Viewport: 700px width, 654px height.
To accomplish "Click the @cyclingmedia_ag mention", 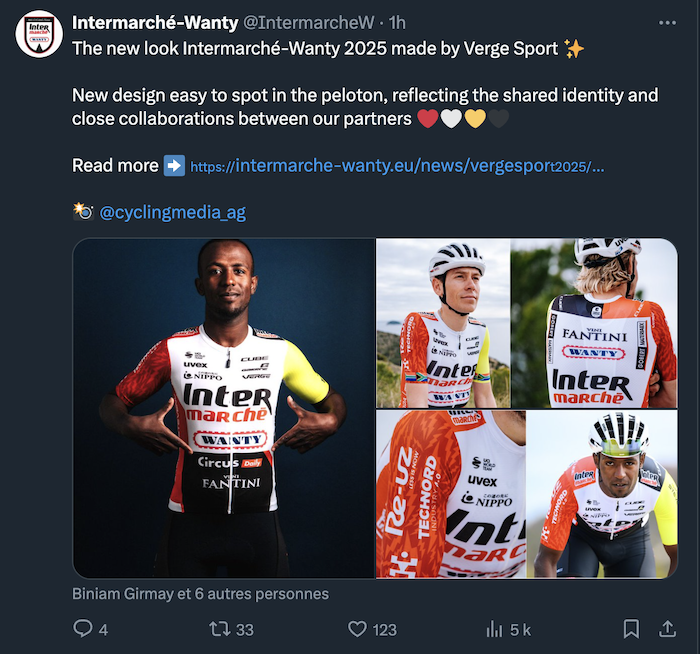I will point(172,212).
